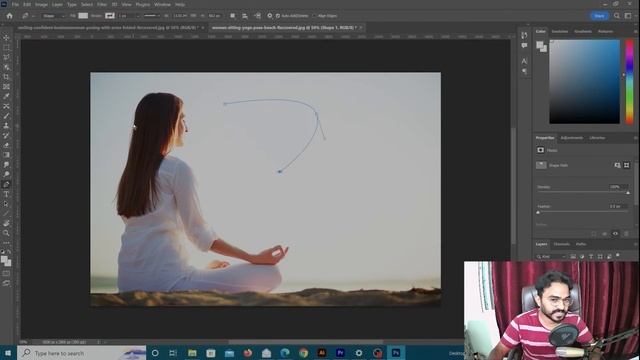This screenshot has height=360, width=640.
Task: Select the Clone Stamp tool
Action: pyautogui.click(x=6, y=126)
